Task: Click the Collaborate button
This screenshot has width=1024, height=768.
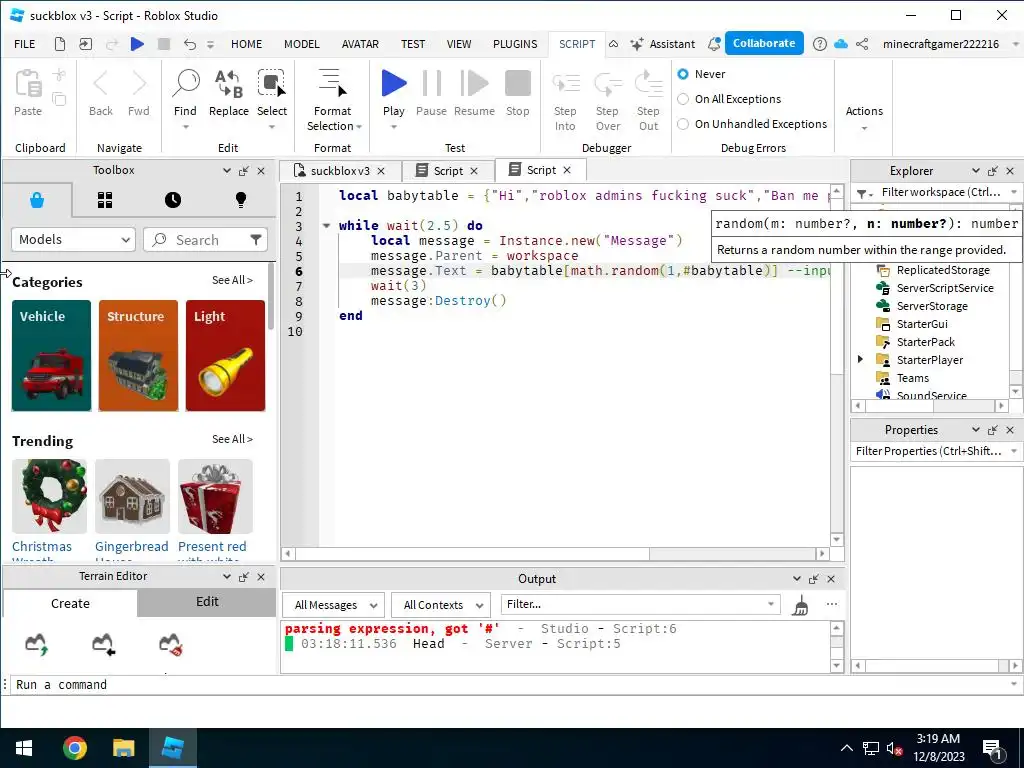Action: (x=764, y=43)
